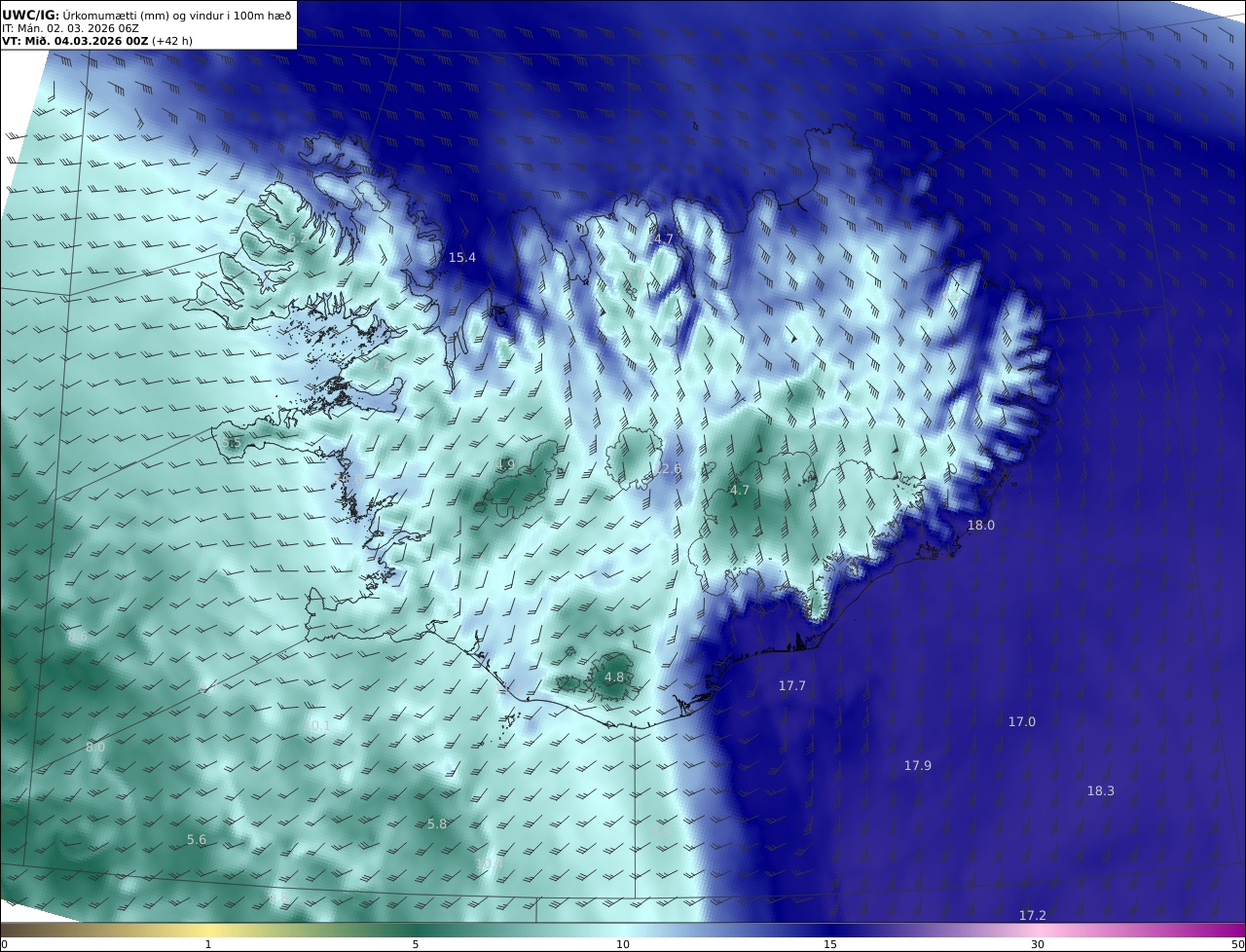
Task: Click the 0 tick on the color scale
Action: click(4, 944)
